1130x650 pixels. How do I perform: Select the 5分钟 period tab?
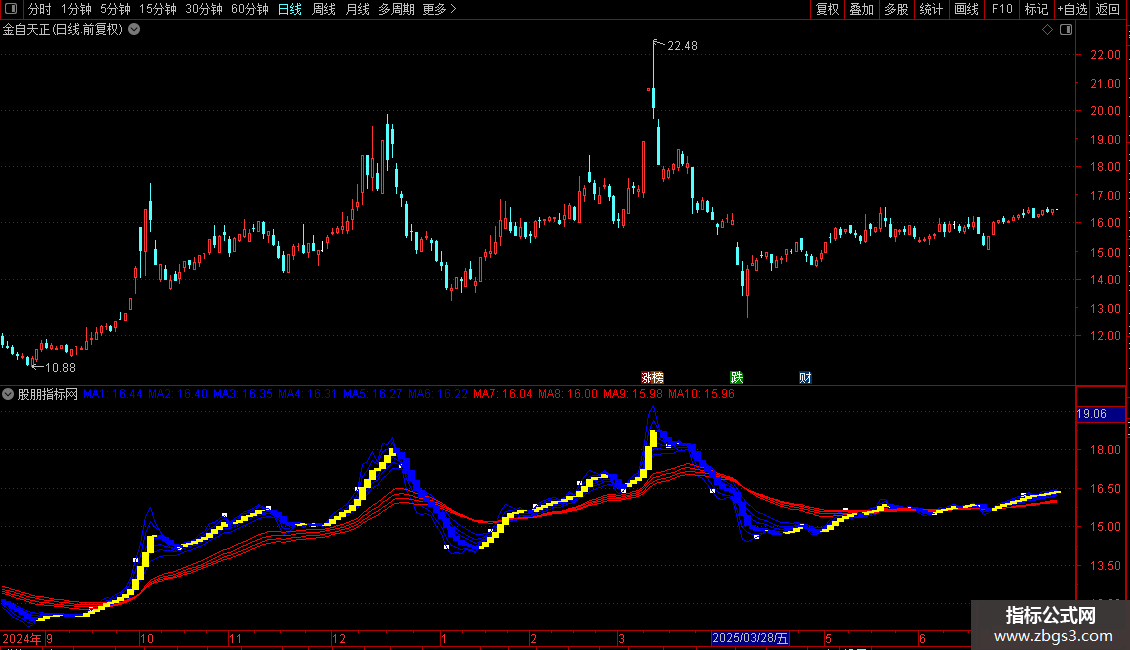coord(115,9)
